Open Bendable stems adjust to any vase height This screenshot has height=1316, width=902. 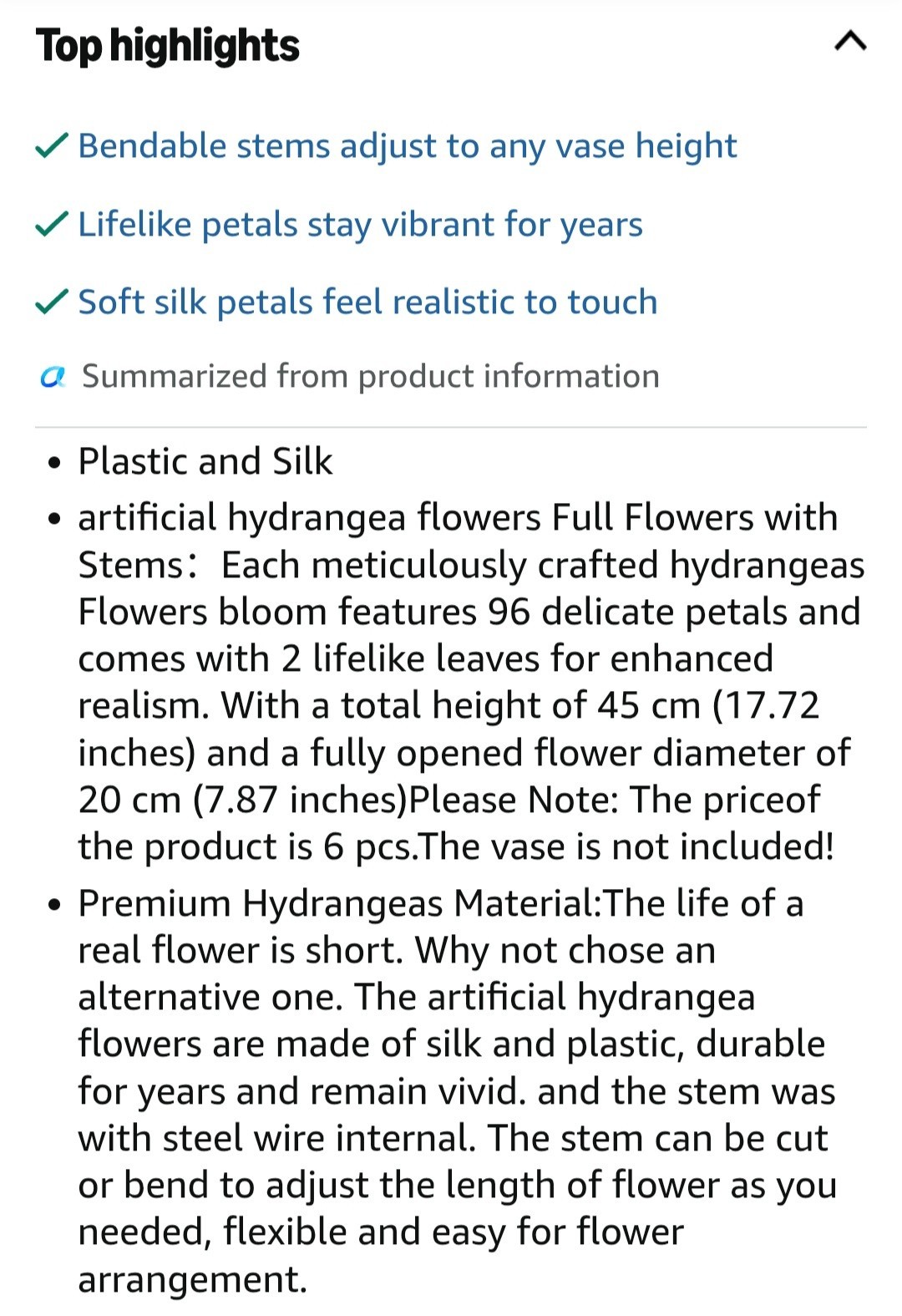[408, 146]
